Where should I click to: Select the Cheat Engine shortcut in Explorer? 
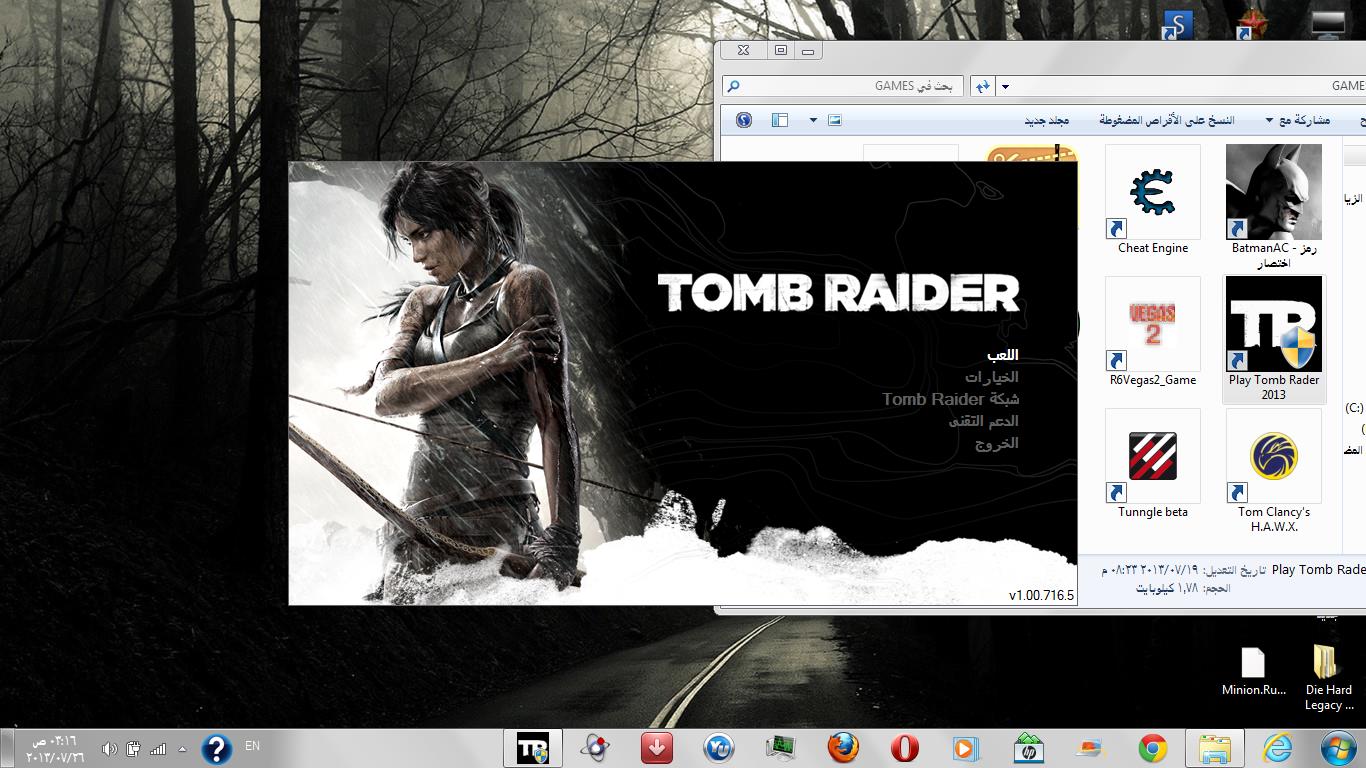(1153, 200)
